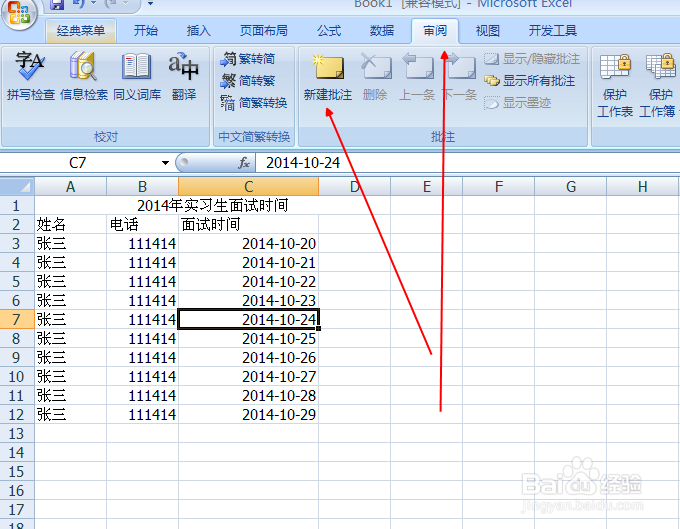Click 保护工作簿 protect workbook
The width and height of the screenshot is (680, 529).
tap(658, 85)
